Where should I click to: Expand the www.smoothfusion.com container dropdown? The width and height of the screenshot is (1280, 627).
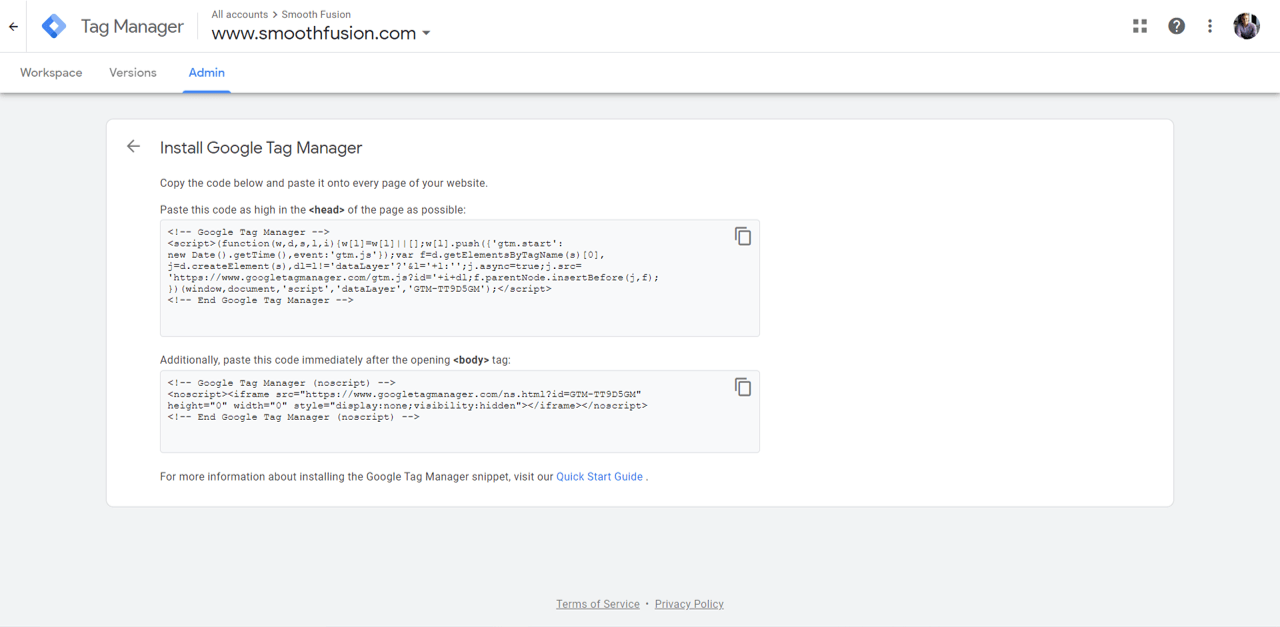[426, 33]
